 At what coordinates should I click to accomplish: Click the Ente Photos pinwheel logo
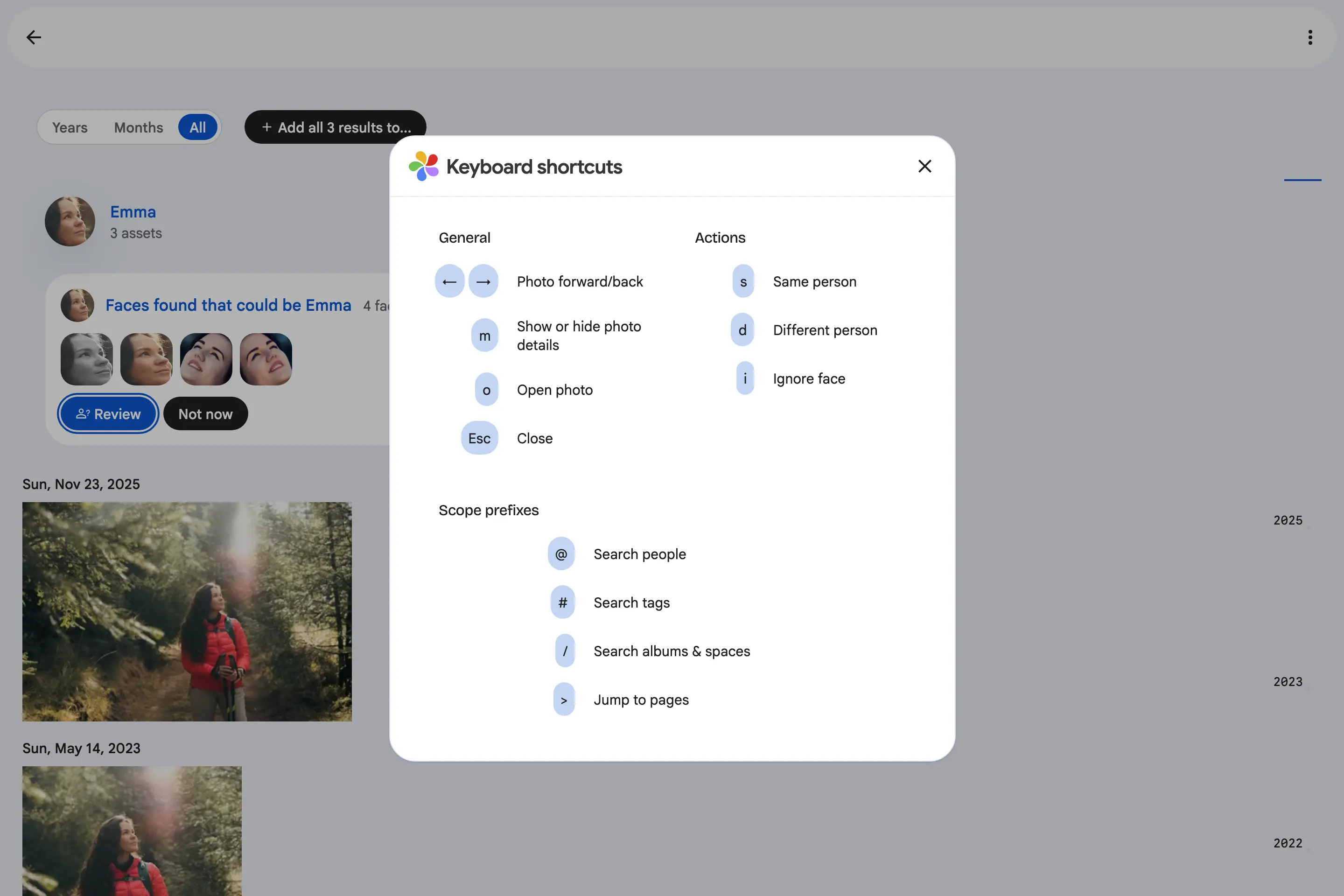423,166
